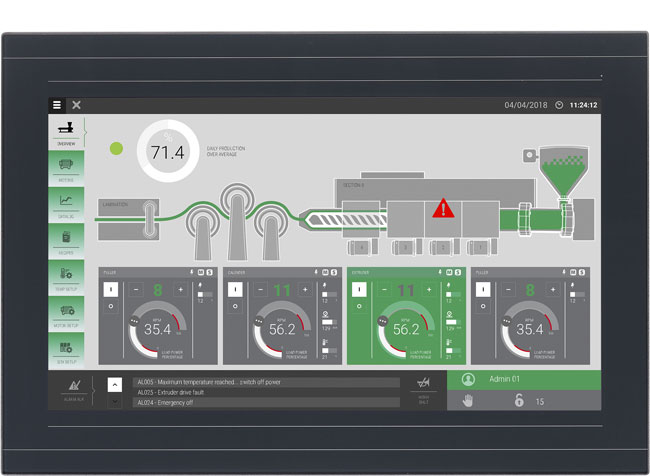Open the Datalog chart icon in sidebar
The image size is (650, 476).
click(66, 201)
